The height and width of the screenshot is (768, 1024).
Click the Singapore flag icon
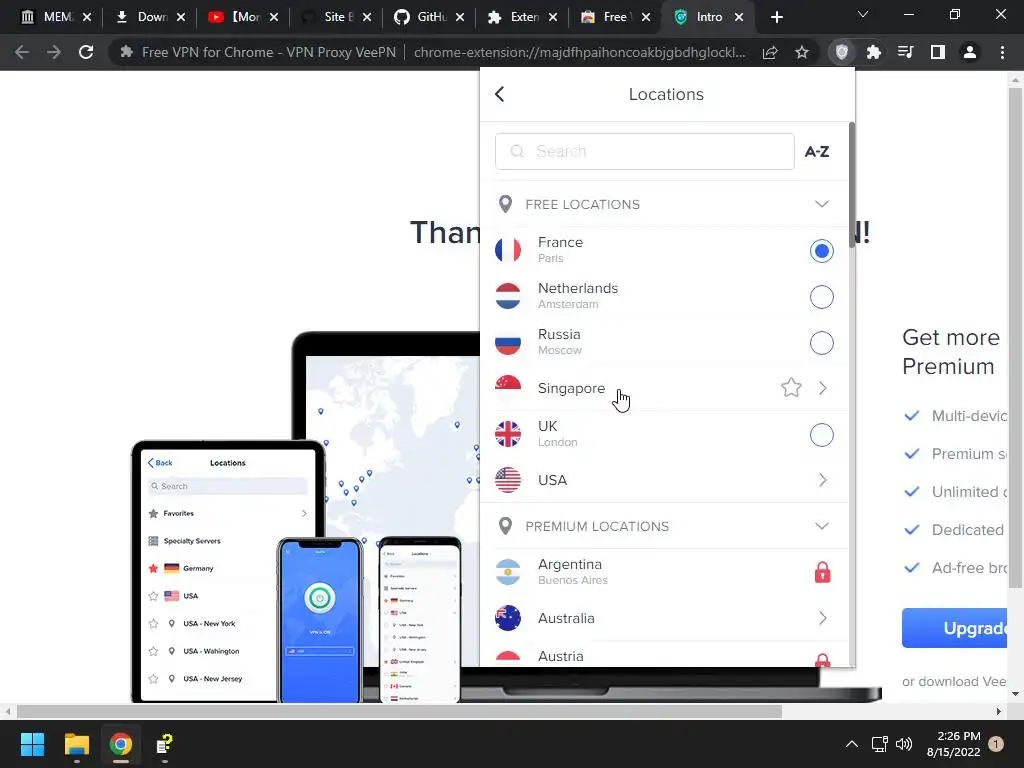tap(508, 388)
